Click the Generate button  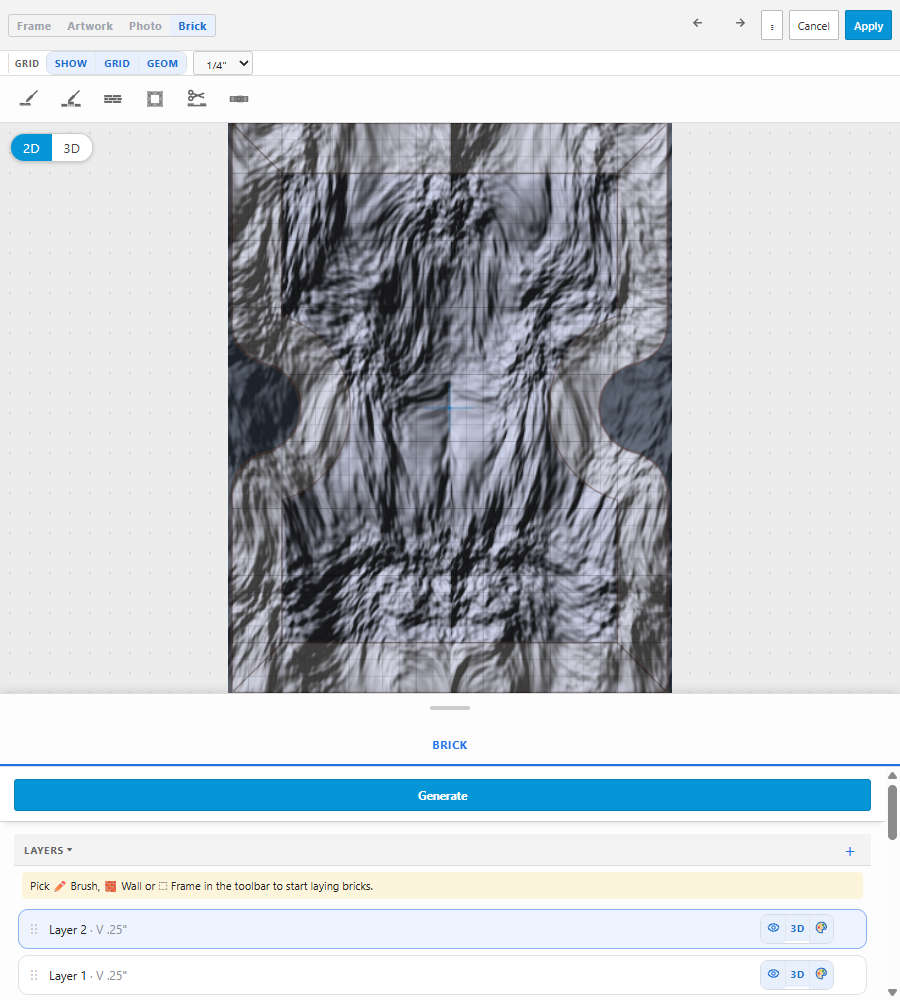(442, 795)
